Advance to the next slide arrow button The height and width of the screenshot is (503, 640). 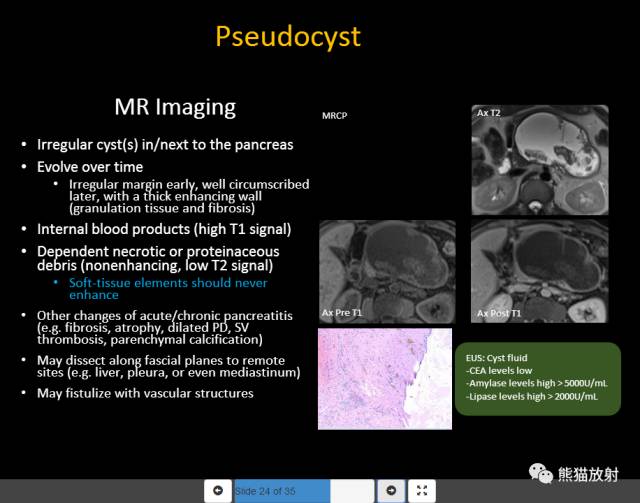coord(391,490)
